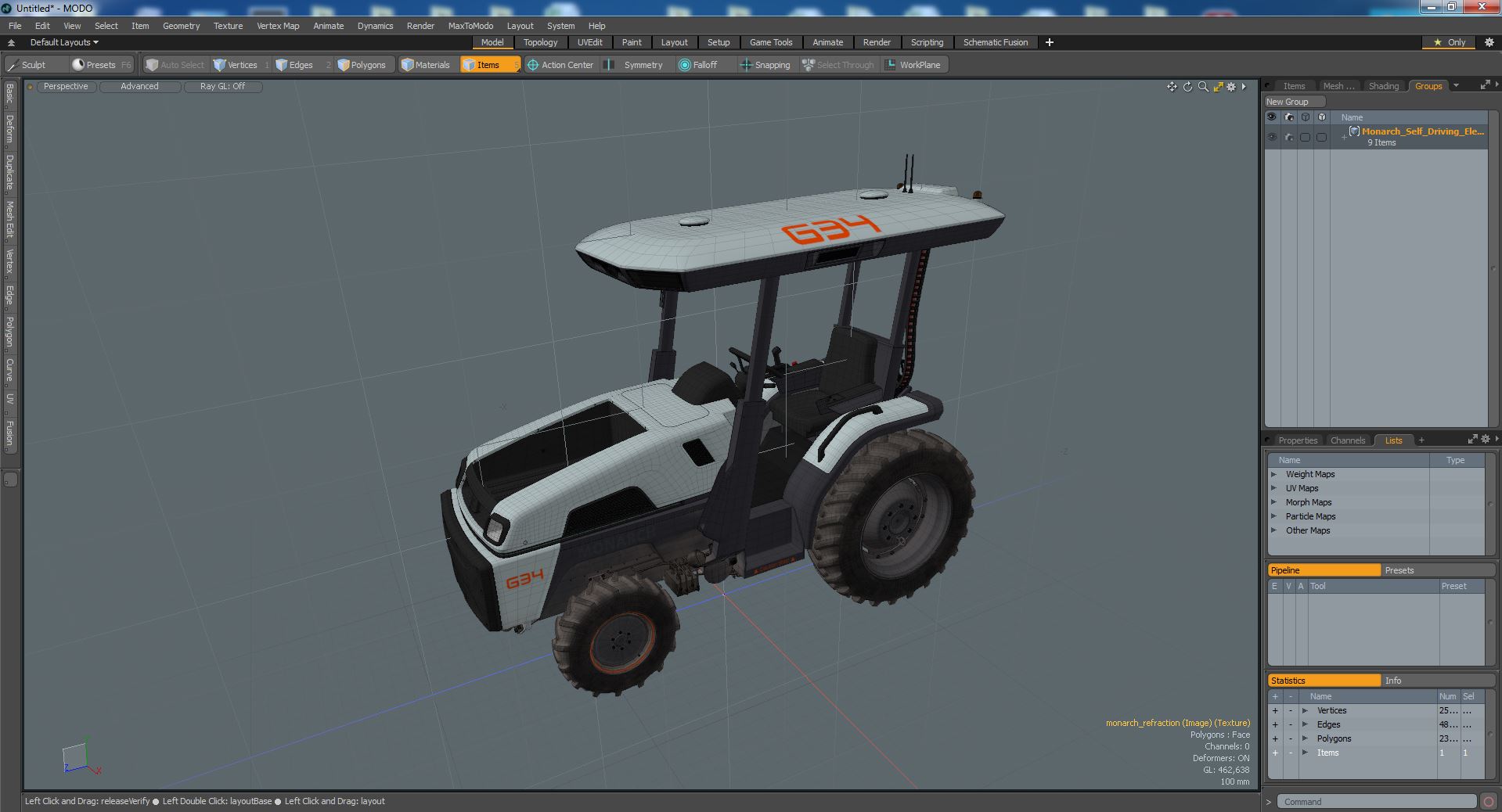Open the WorkPlane options
The image size is (1502, 812).
coord(914,65)
